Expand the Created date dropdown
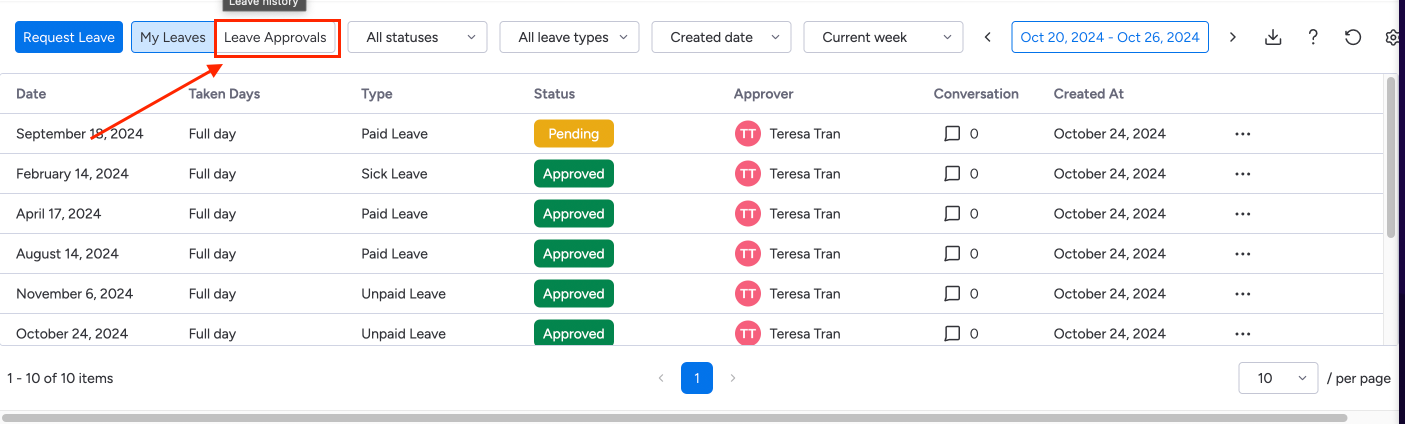 [x=721, y=37]
